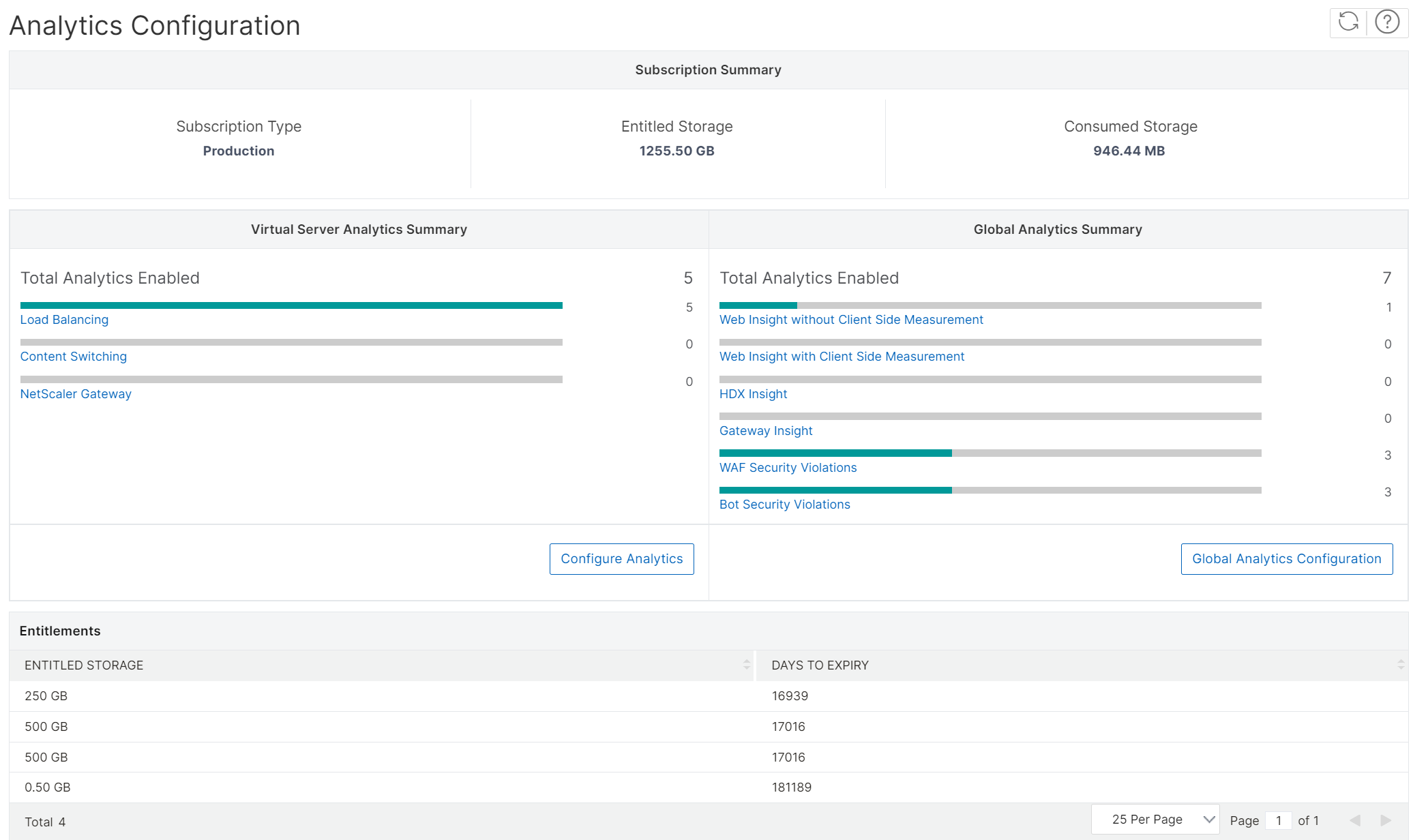The width and height of the screenshot is (1413, 840).
Task: Open Bot Security Violations link
Action: pos(784,505)
